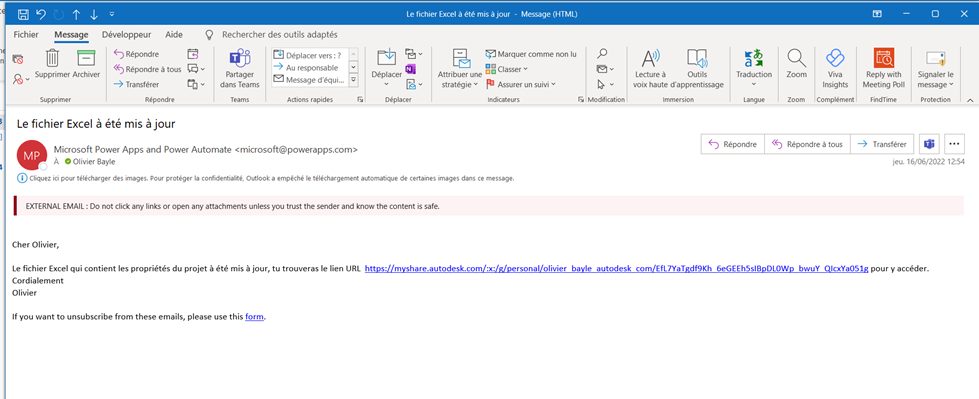Go to the previous item using the up arrow
The image size is (979, 399).
pyautogui.click(x=76, y=14)
